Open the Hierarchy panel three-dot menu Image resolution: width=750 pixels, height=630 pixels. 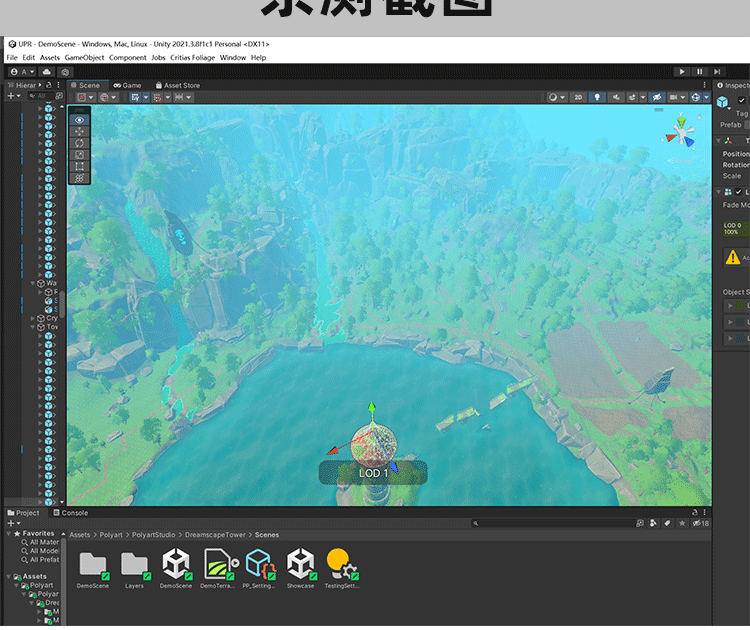[x=58, y=85]
